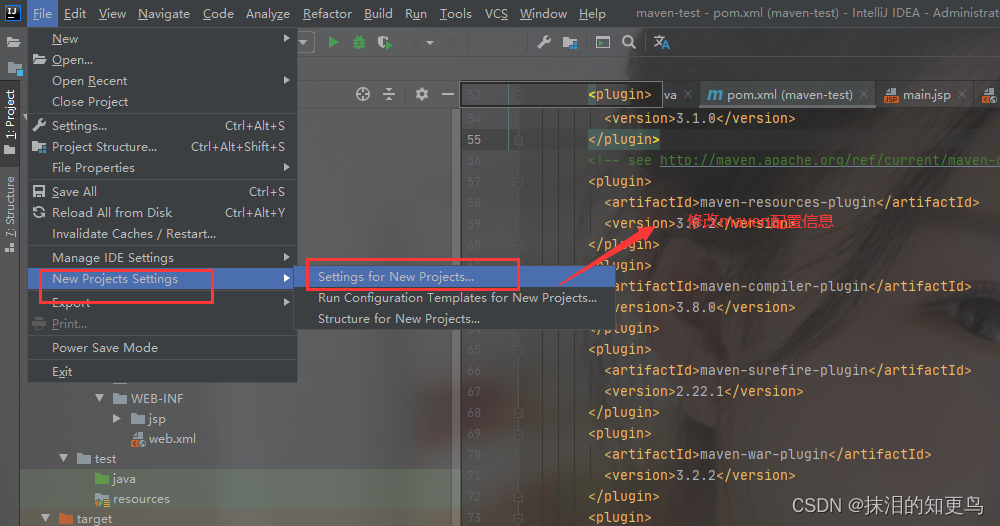Collapse the WEB-INF folder arrow
The height and width of the screenshot is (526, 1000).
click(x=99, y=398)
